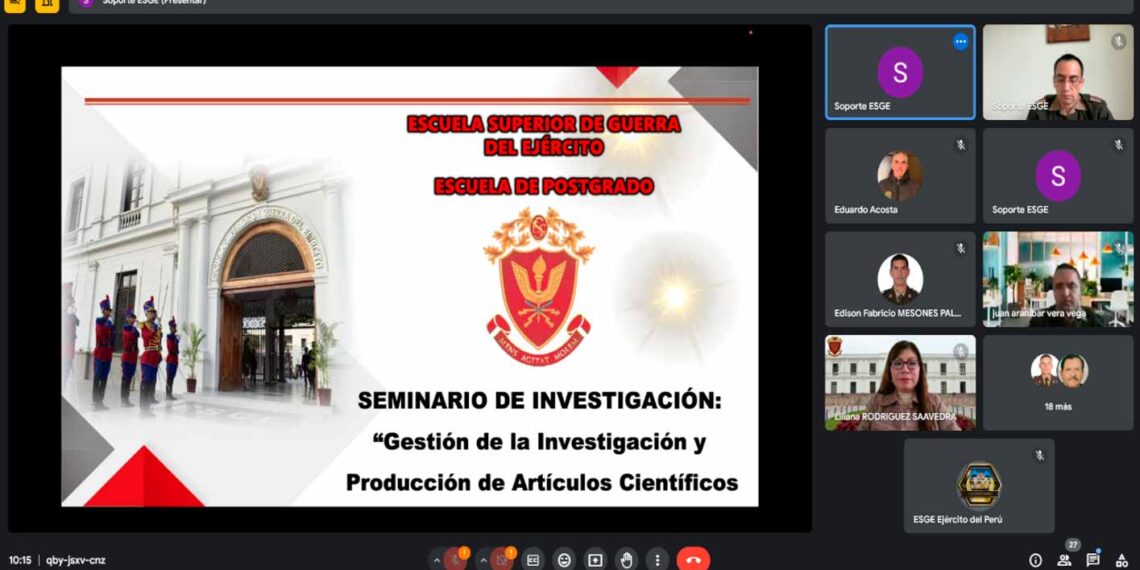
Task: Open the '18 más' additional participants tile
Action: [x=1058, y=382]
